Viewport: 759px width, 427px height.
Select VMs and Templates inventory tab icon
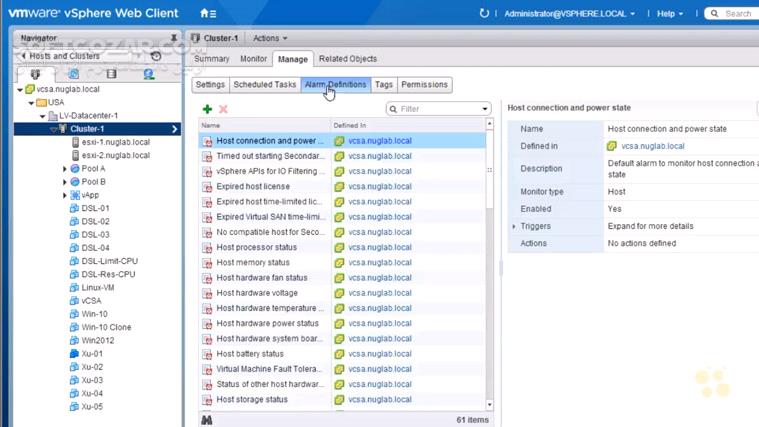pyautogui.click(x=74, y=74)
